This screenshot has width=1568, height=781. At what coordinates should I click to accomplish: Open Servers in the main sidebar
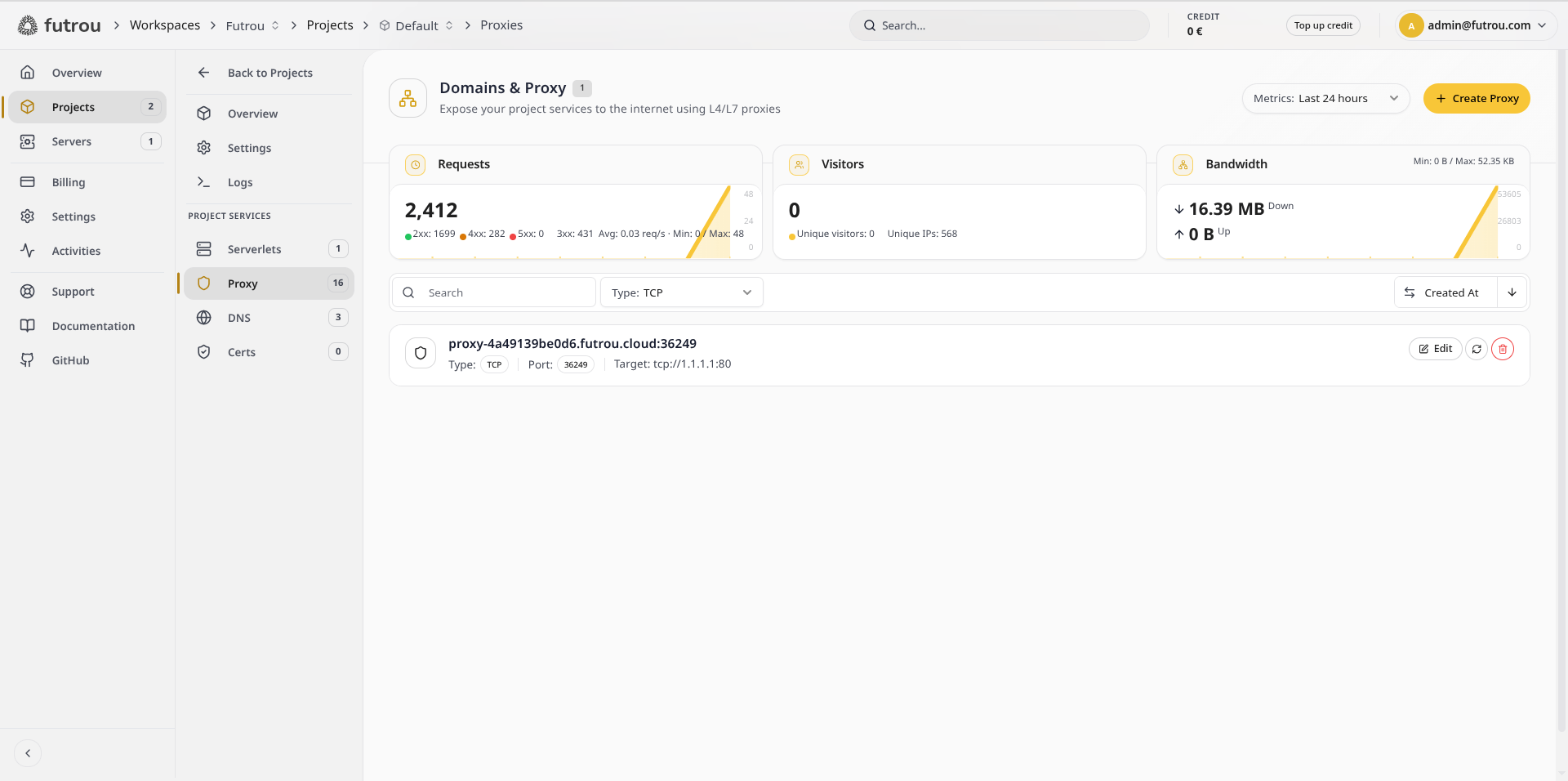click(87, 141)
